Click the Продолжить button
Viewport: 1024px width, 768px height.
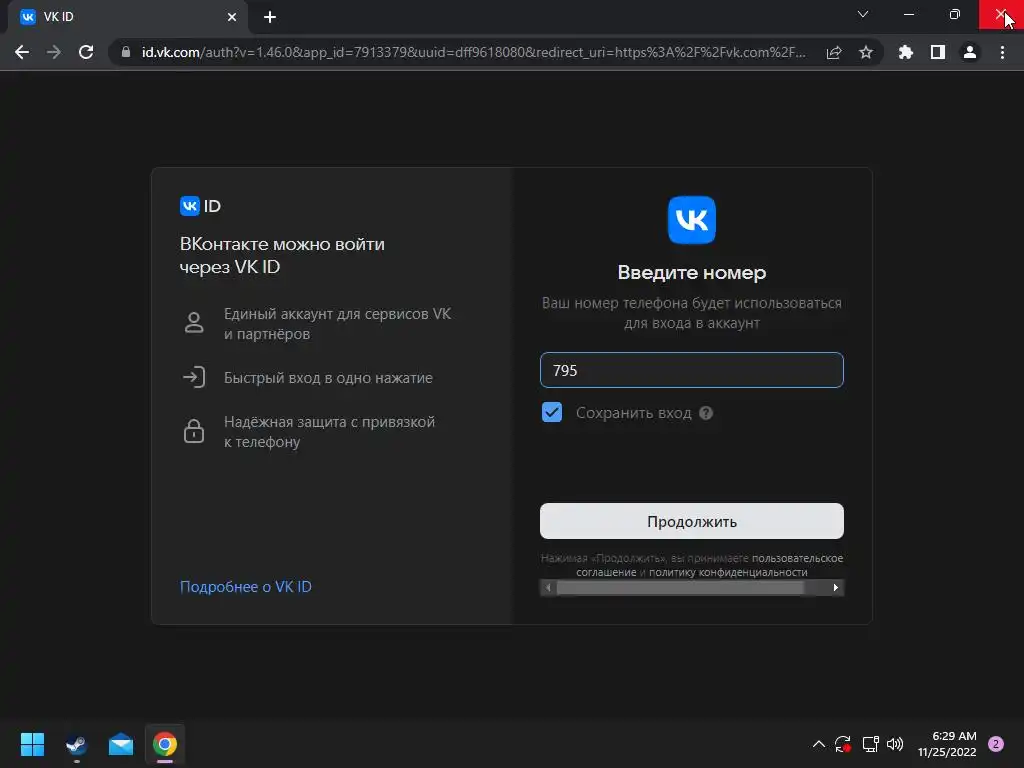click(692, 521)
